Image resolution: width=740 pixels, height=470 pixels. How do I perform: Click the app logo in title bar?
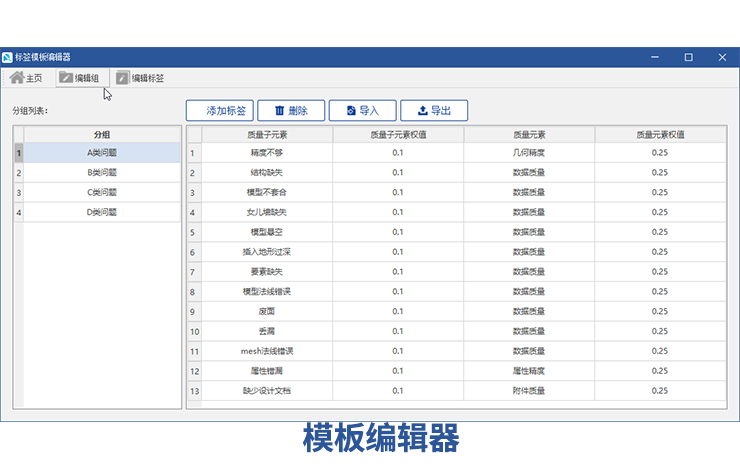8,57
